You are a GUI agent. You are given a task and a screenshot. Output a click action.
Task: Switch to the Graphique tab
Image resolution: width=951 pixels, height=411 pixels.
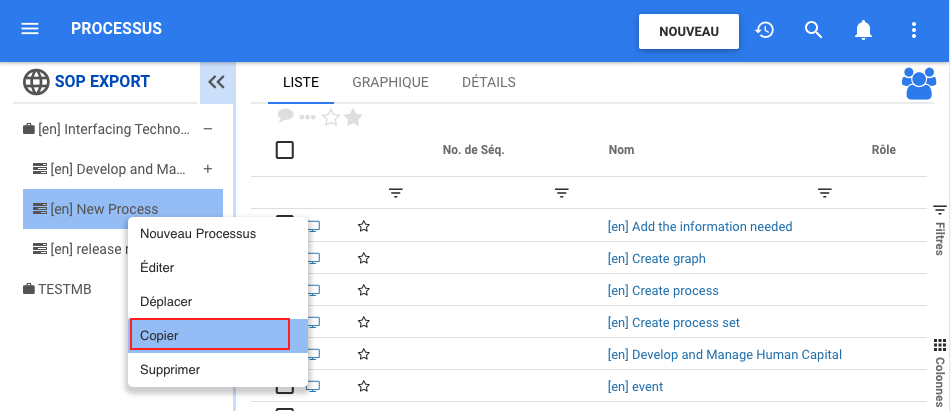point(390,82)
